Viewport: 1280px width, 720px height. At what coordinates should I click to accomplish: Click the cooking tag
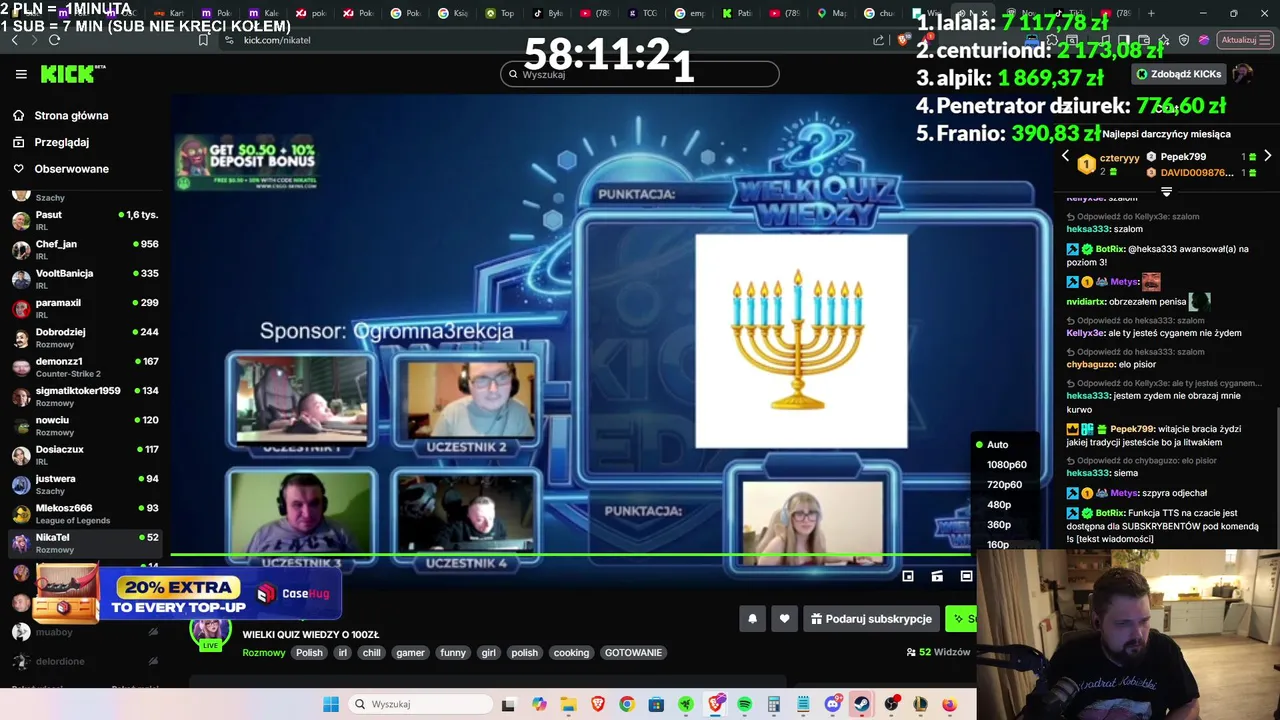click(571, 652)
